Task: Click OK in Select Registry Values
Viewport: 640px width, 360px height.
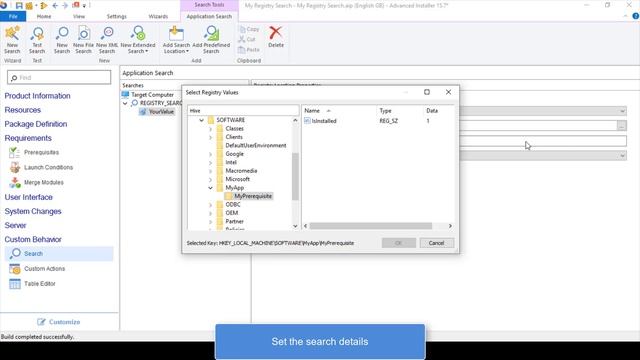Action: (399, 243)
